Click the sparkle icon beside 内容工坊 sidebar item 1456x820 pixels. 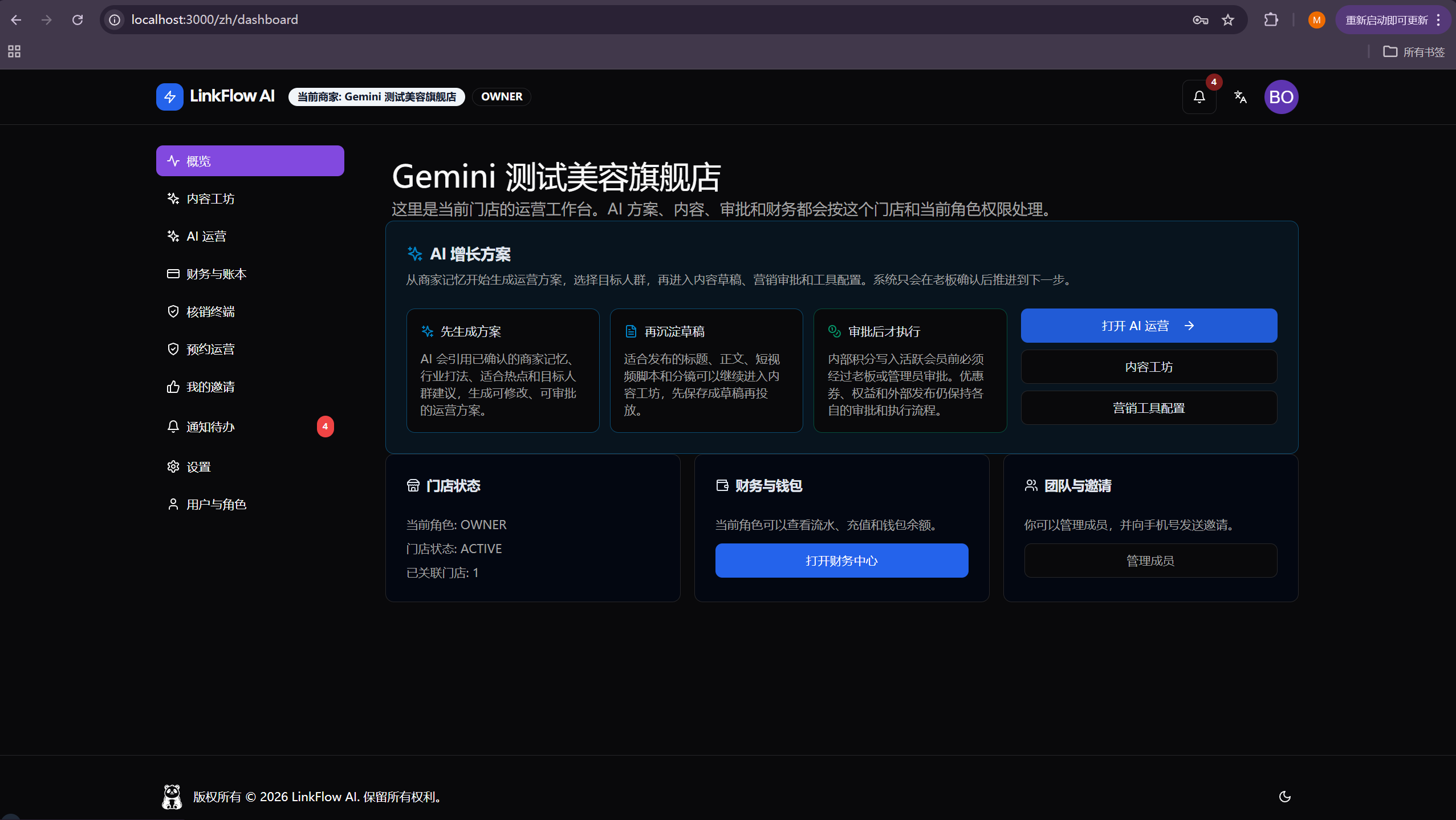(x=173, y=198)
